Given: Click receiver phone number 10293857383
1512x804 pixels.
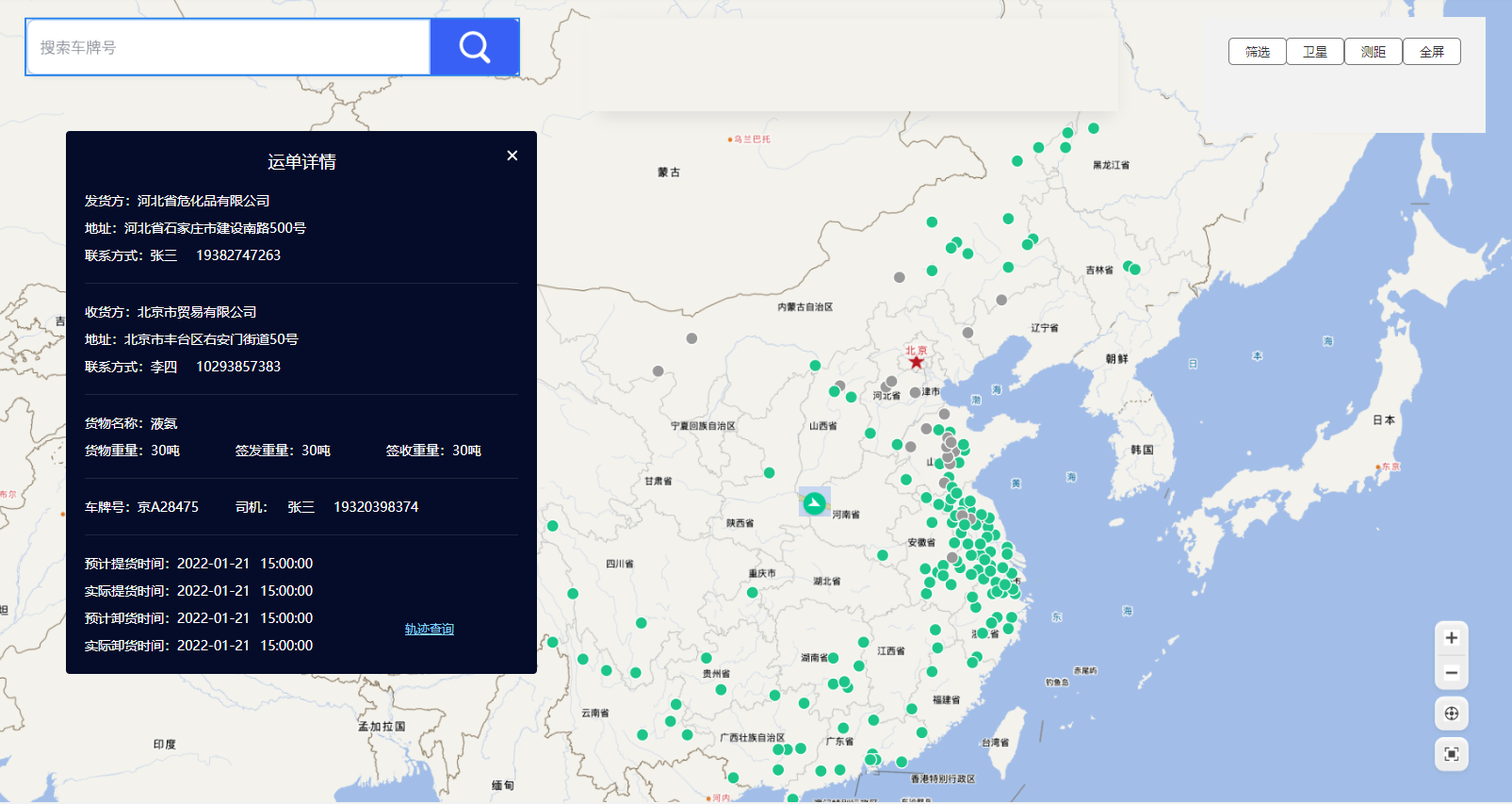Looking at the screenshot, I should point(238,367).
